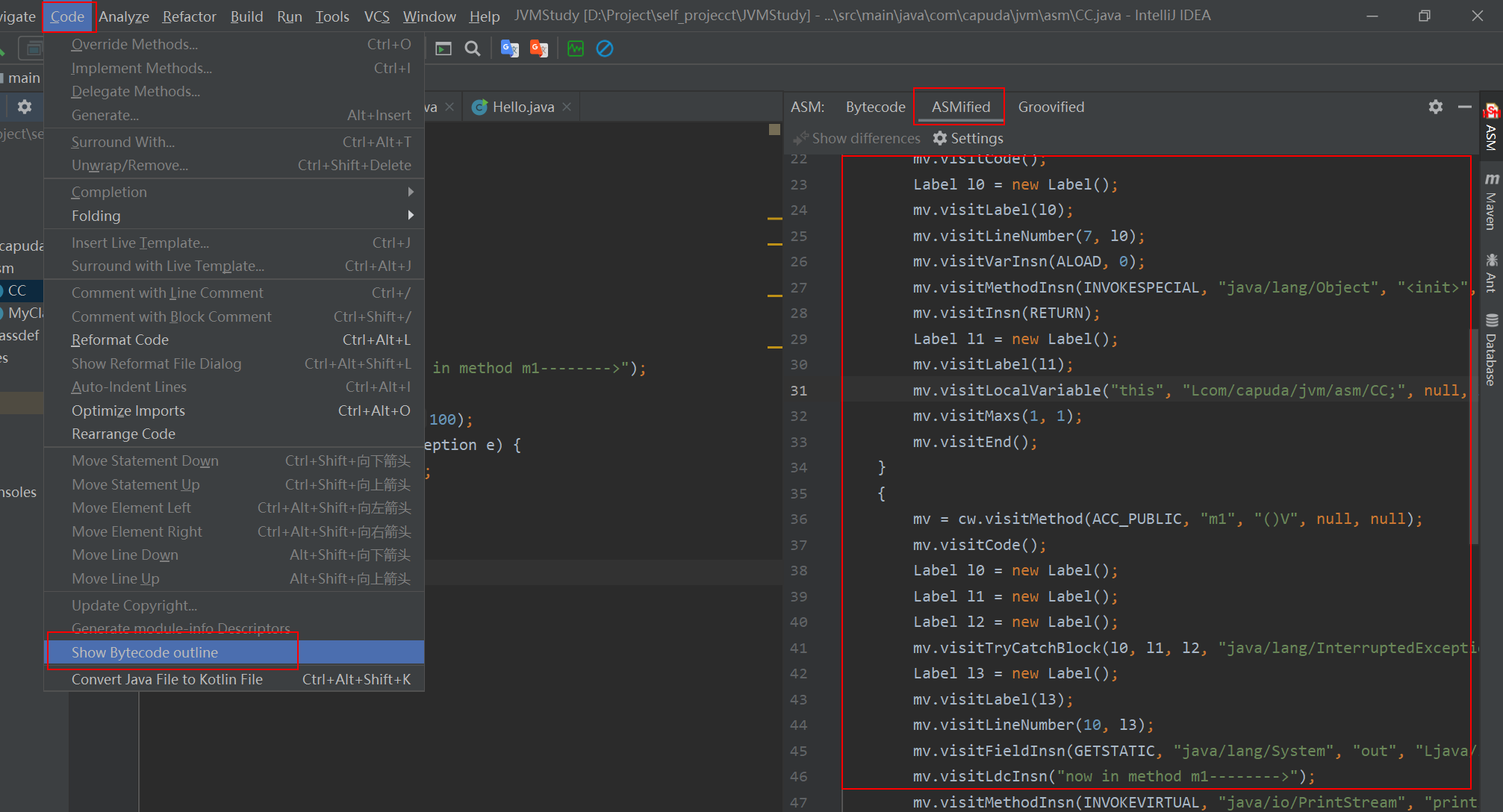Image resolution: width=1503 pixels, height=812 pixels.
Task: Click the project panel gear icon
Action: (x=25, y=107)
